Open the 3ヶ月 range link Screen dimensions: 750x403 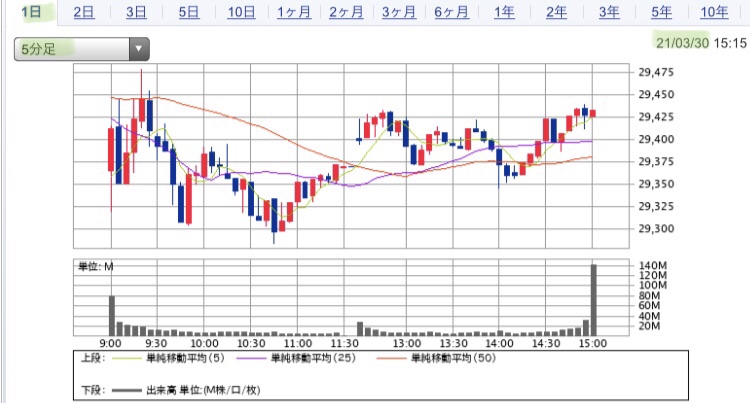pyautogui.click(x=399, y=12)
